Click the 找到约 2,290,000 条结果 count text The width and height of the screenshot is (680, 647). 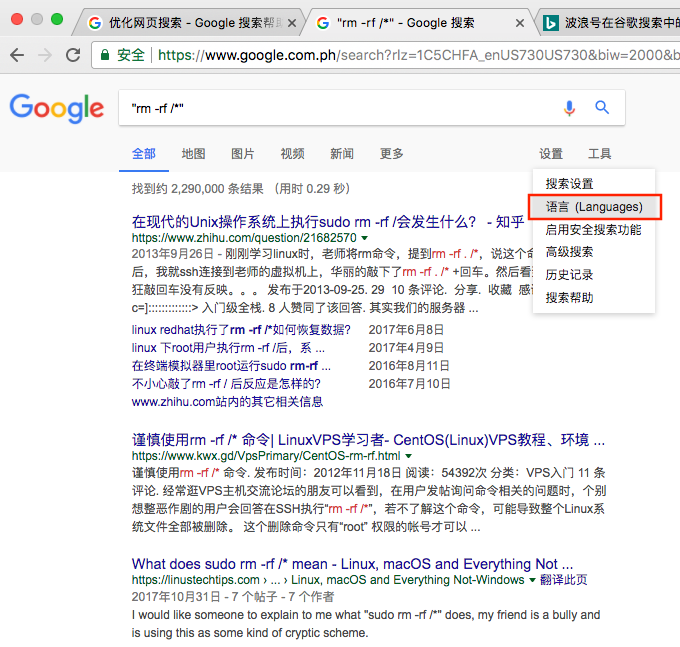pyautogui.click(x=198, y=189)
